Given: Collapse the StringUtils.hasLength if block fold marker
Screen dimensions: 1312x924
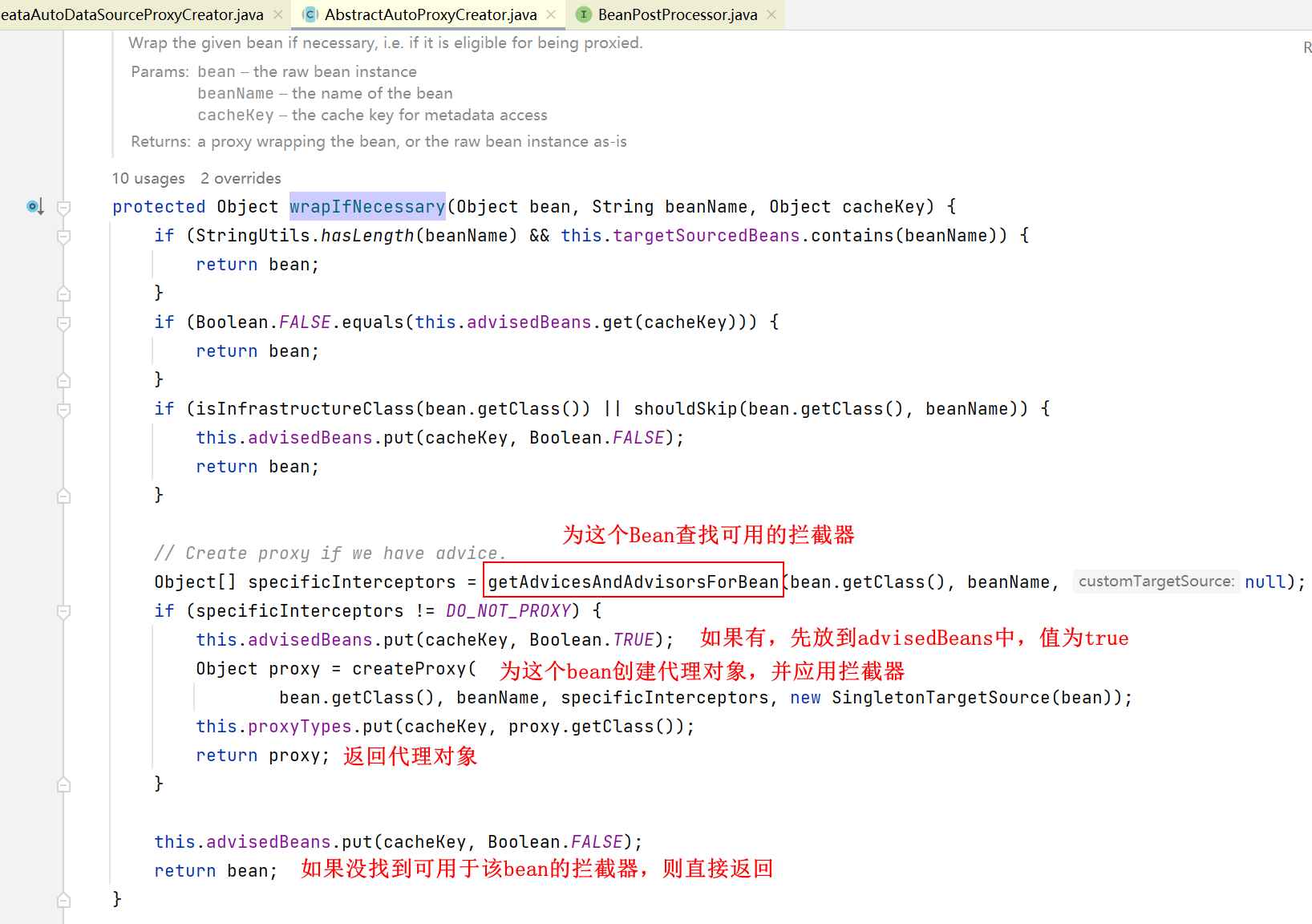Looking at the screenshot, I should (64, 237).
